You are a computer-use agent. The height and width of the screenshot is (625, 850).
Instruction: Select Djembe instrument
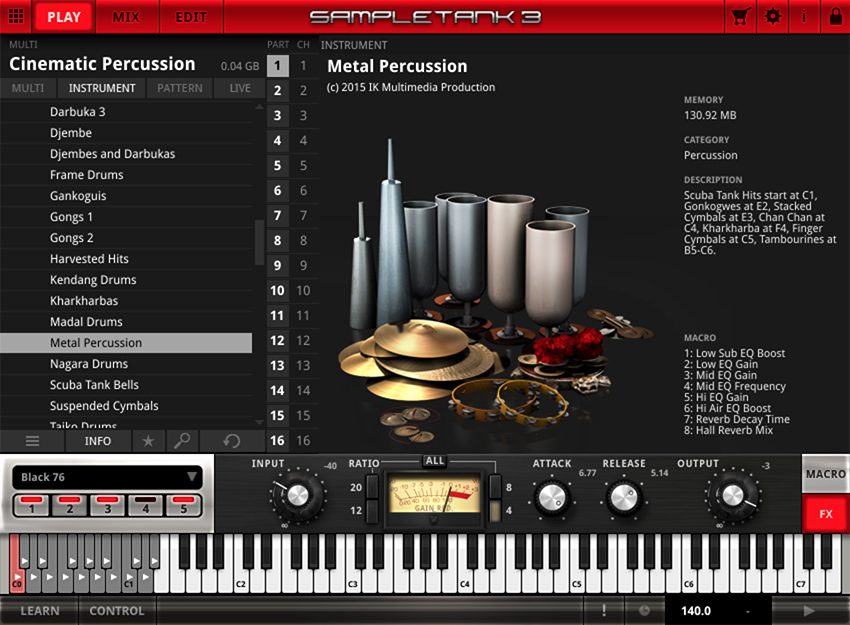point(126,133)
